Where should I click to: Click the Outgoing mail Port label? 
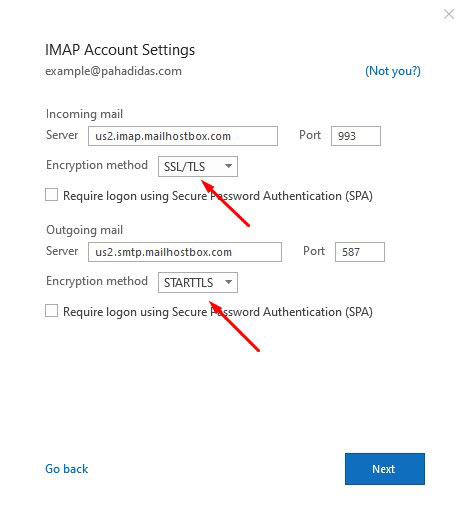(x=314, y=251)
